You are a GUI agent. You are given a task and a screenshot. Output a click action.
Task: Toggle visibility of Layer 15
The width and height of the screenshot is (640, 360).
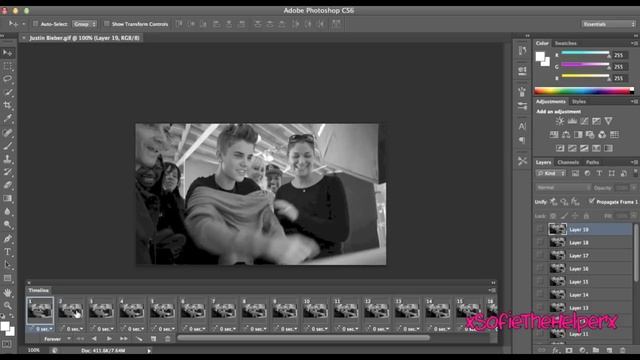[540, 282]
